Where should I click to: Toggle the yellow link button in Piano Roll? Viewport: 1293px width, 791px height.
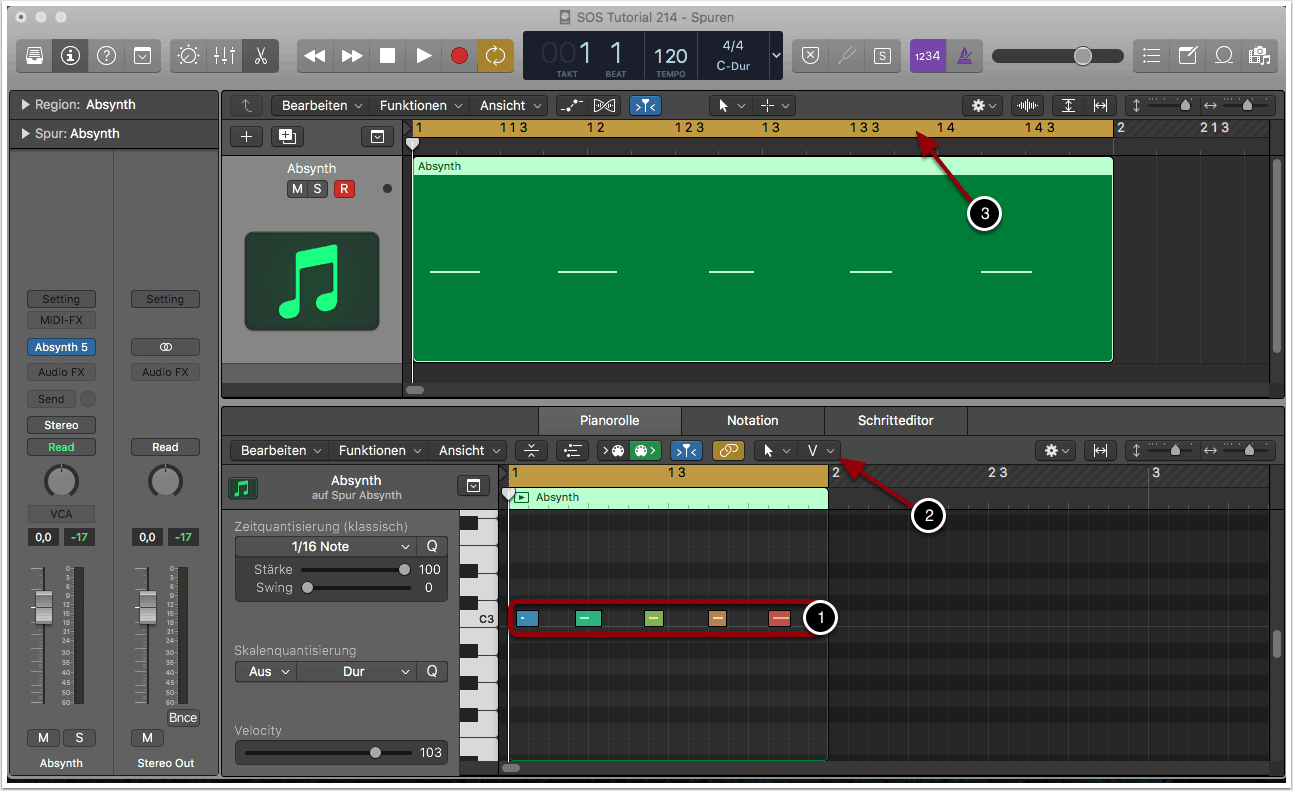727,451
